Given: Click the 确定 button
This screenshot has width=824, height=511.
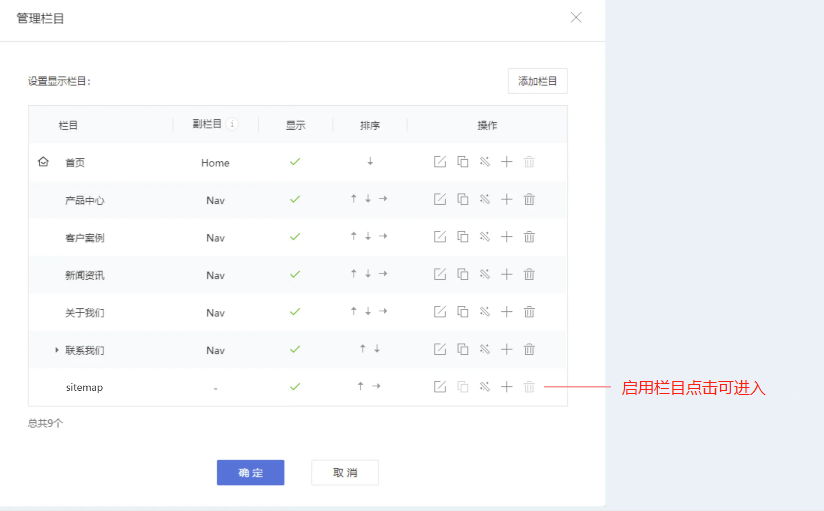Looking at the screenshot, I should (250, 472).
